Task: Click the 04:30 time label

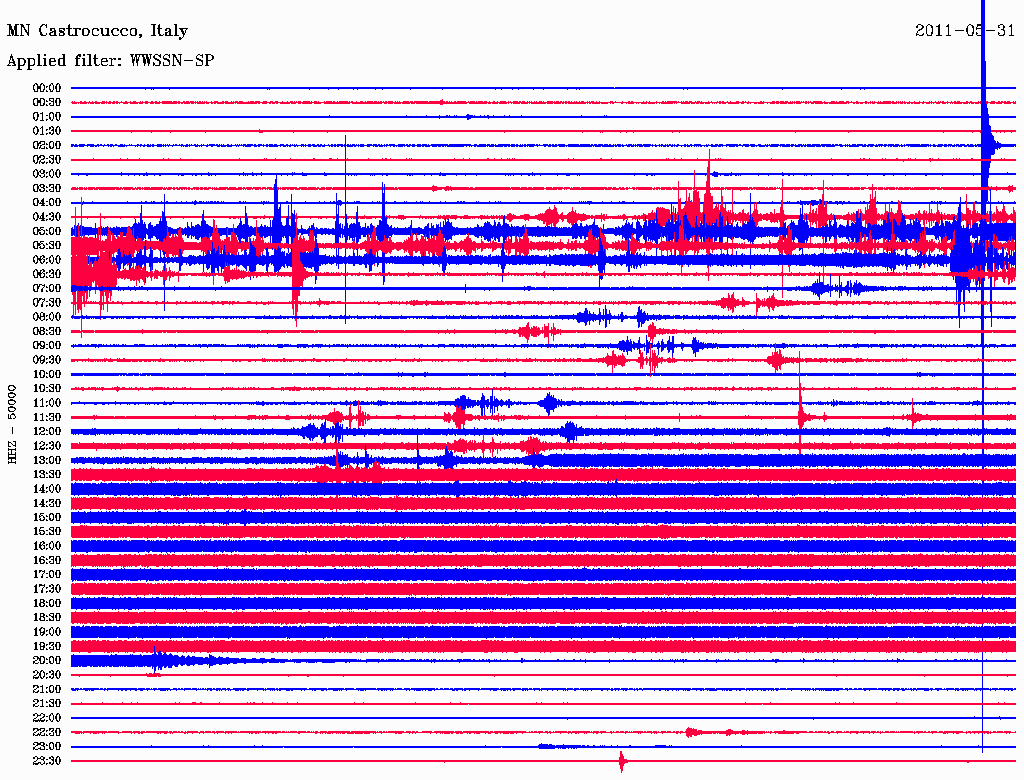Action: point(47,217)
